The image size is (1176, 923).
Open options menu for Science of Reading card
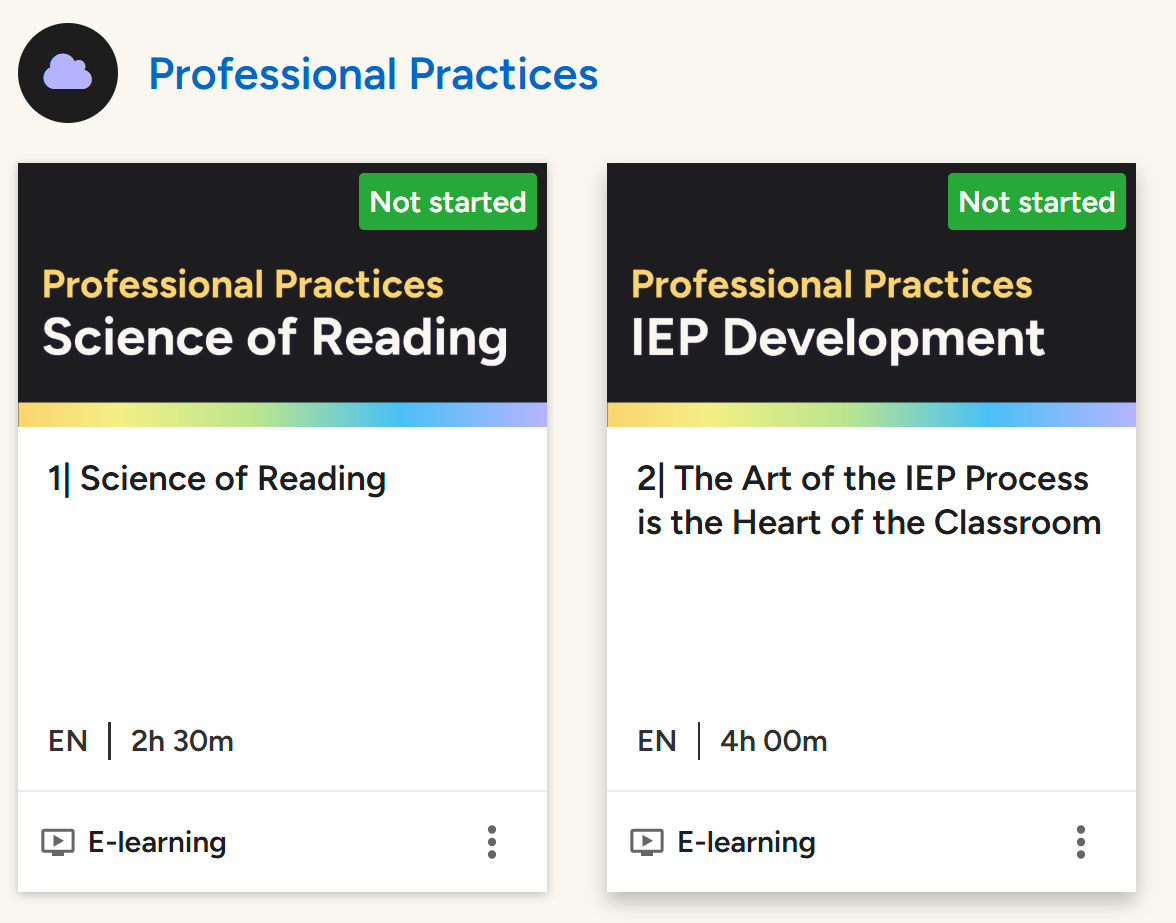[492, 842]
